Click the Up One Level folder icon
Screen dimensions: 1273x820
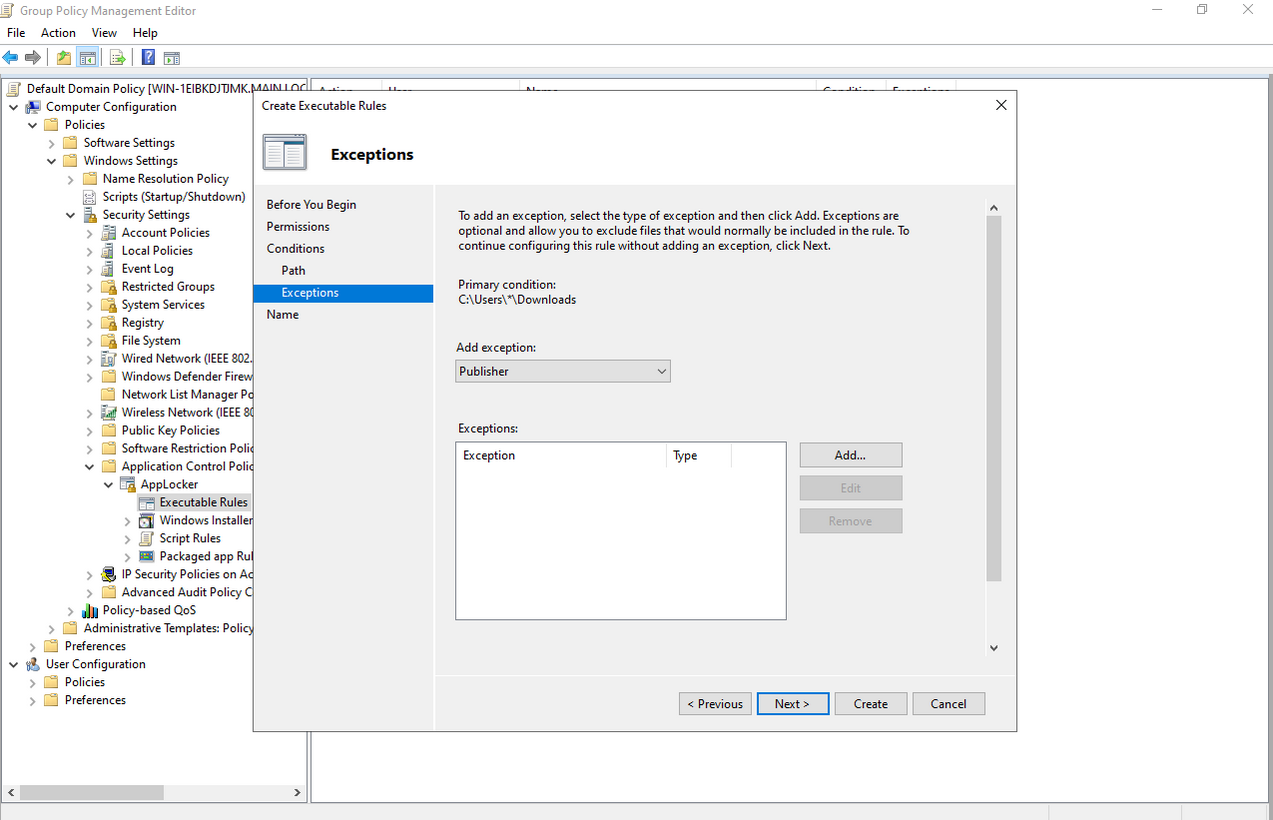point(64,57)
